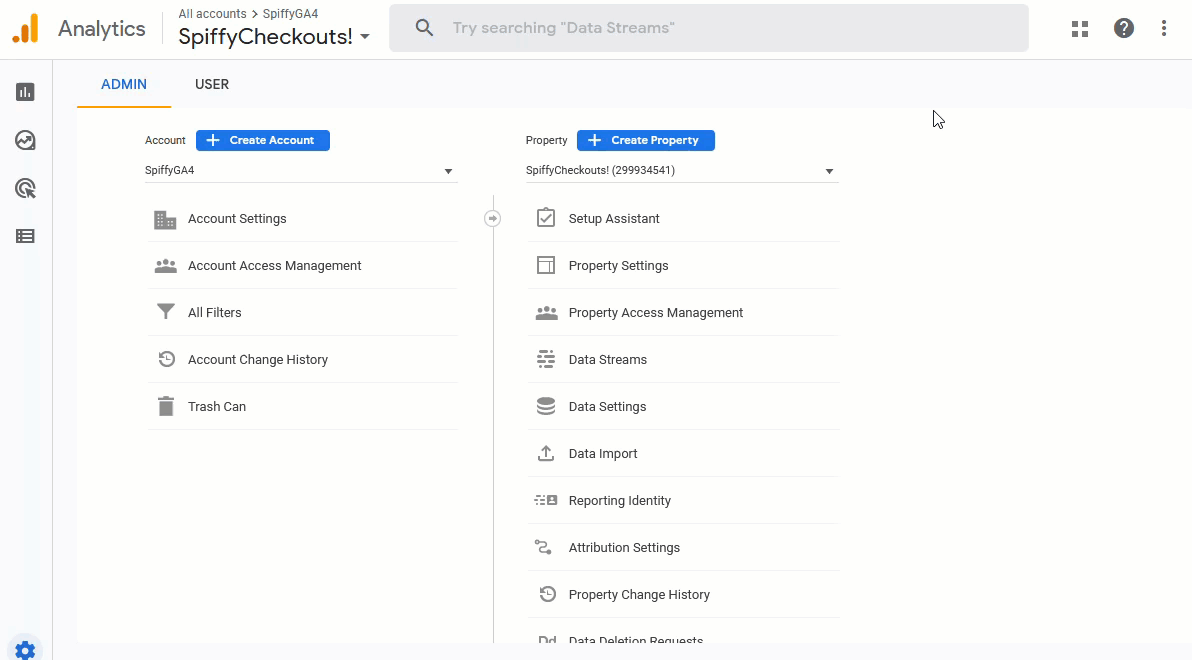1192x660 pixels.
Task: Click the Create Property button
Action: [x=646, y=141]
